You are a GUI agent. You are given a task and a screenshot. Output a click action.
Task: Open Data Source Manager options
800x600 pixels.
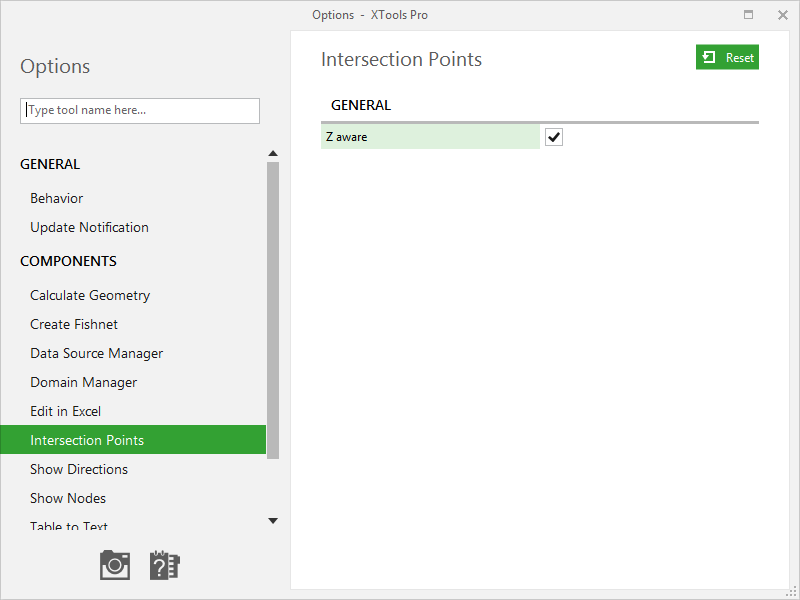coord(96,353)
